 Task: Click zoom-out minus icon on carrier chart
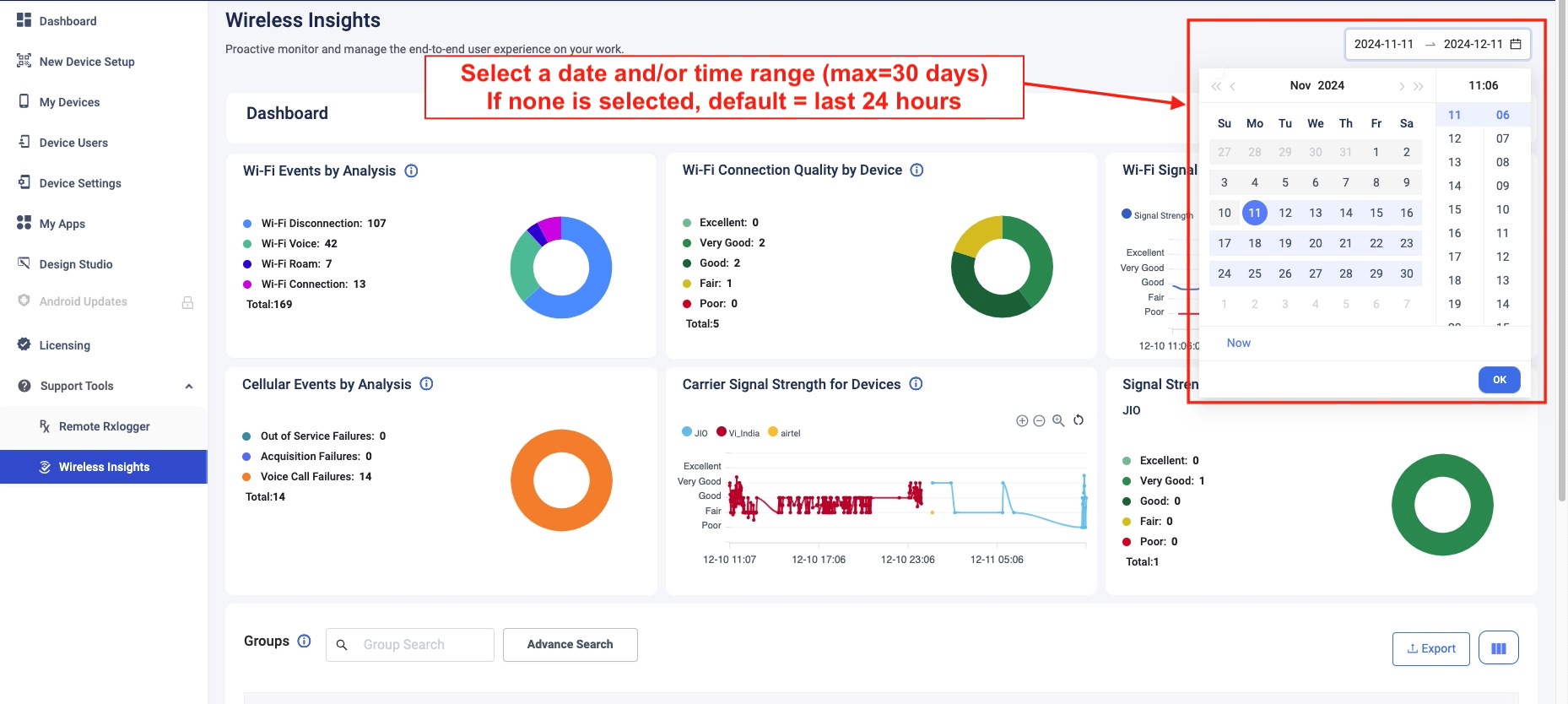tap(1040, 420)
